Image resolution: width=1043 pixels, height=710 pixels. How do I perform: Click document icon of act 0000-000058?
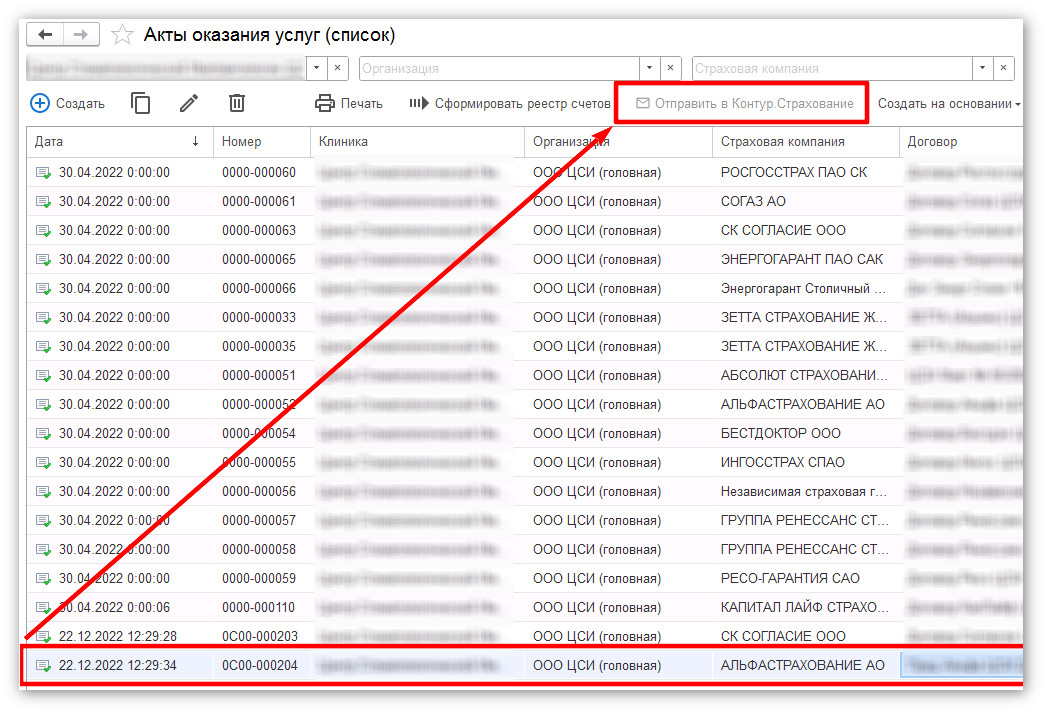click(x=43, y=550)
